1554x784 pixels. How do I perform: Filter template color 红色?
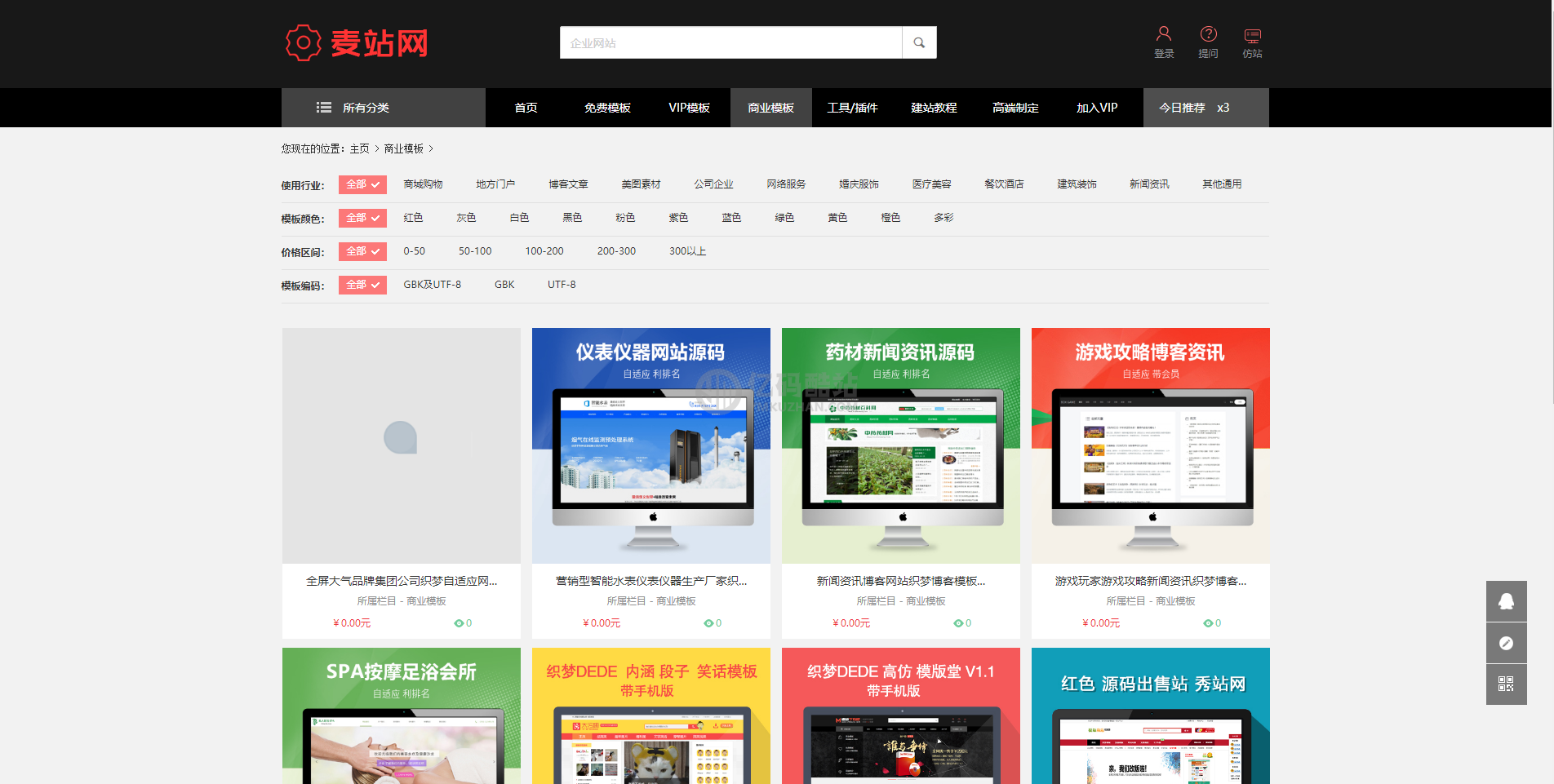pyautogui.click(x=413, y=218)
